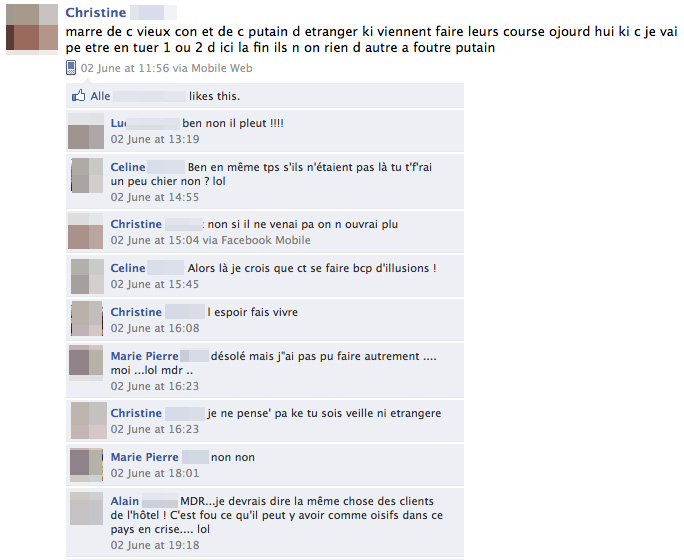This screenshot has width=684, height=560.
Task: Click the Mobile Web link
Action: (x=222, y=68)
